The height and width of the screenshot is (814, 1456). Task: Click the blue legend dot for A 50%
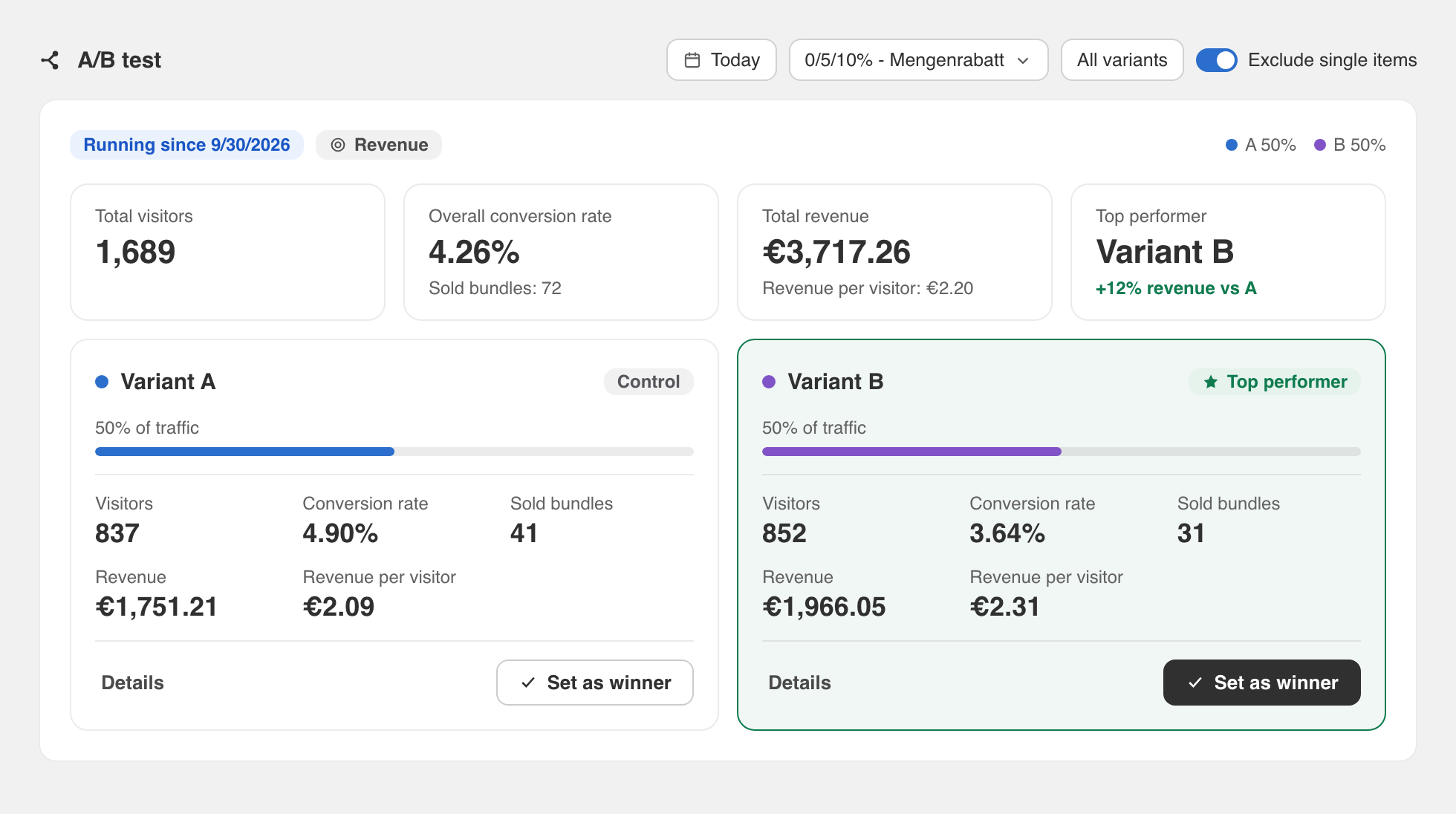point(1232,145)
